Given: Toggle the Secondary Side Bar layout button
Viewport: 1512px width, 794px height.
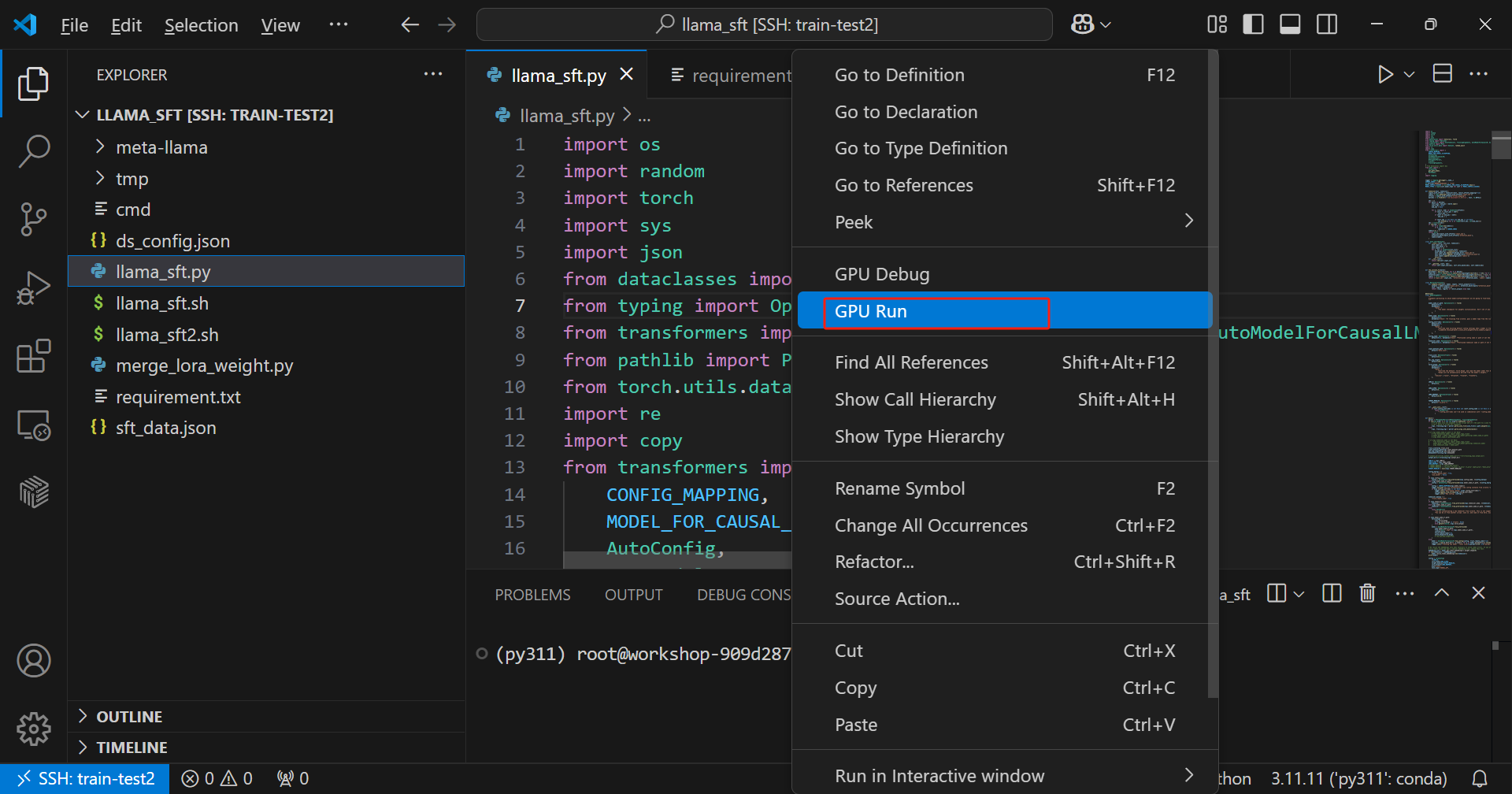Looking at the screenshot, I should (1327, 24).
